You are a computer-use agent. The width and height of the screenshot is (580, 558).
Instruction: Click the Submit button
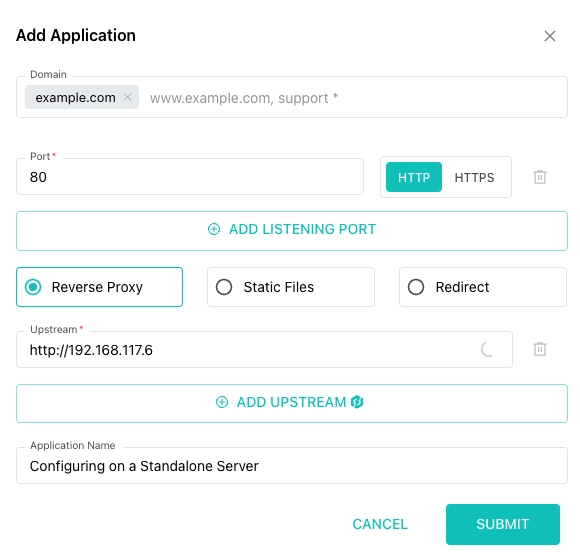point(503,524)
